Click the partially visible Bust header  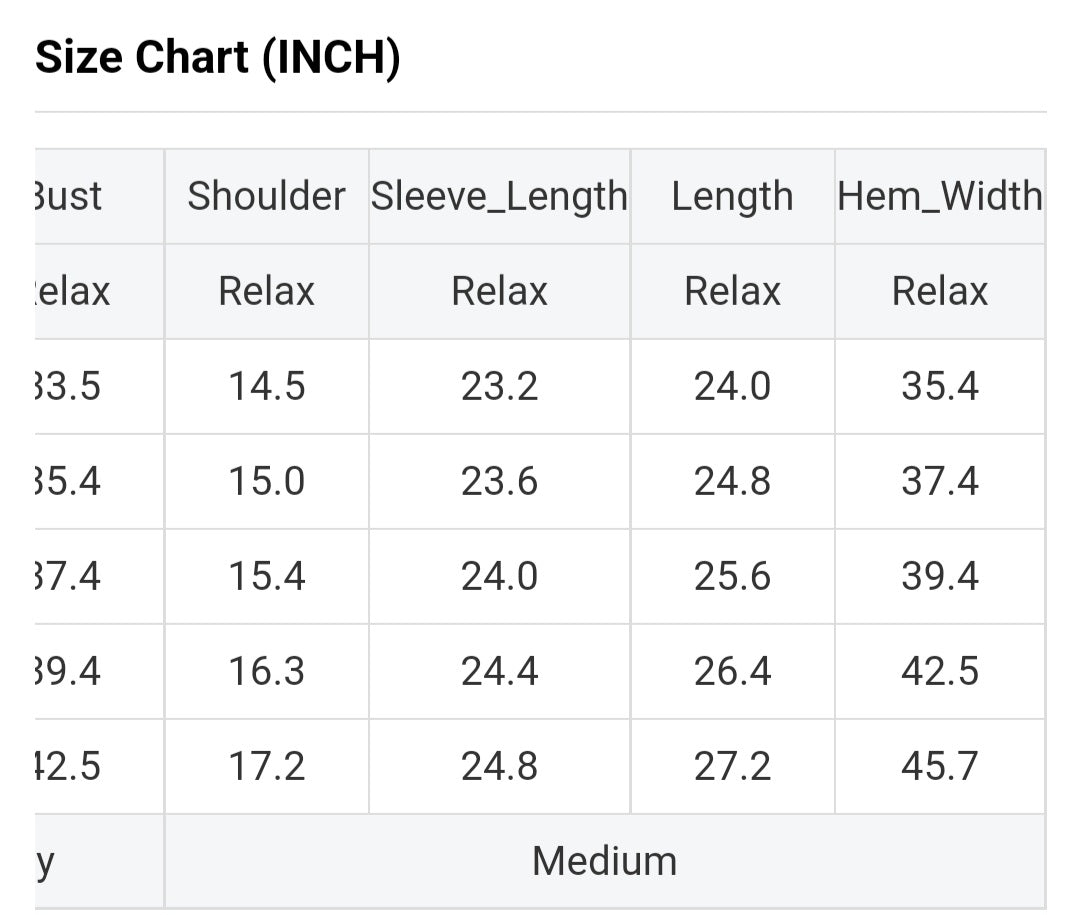point(70,196)
